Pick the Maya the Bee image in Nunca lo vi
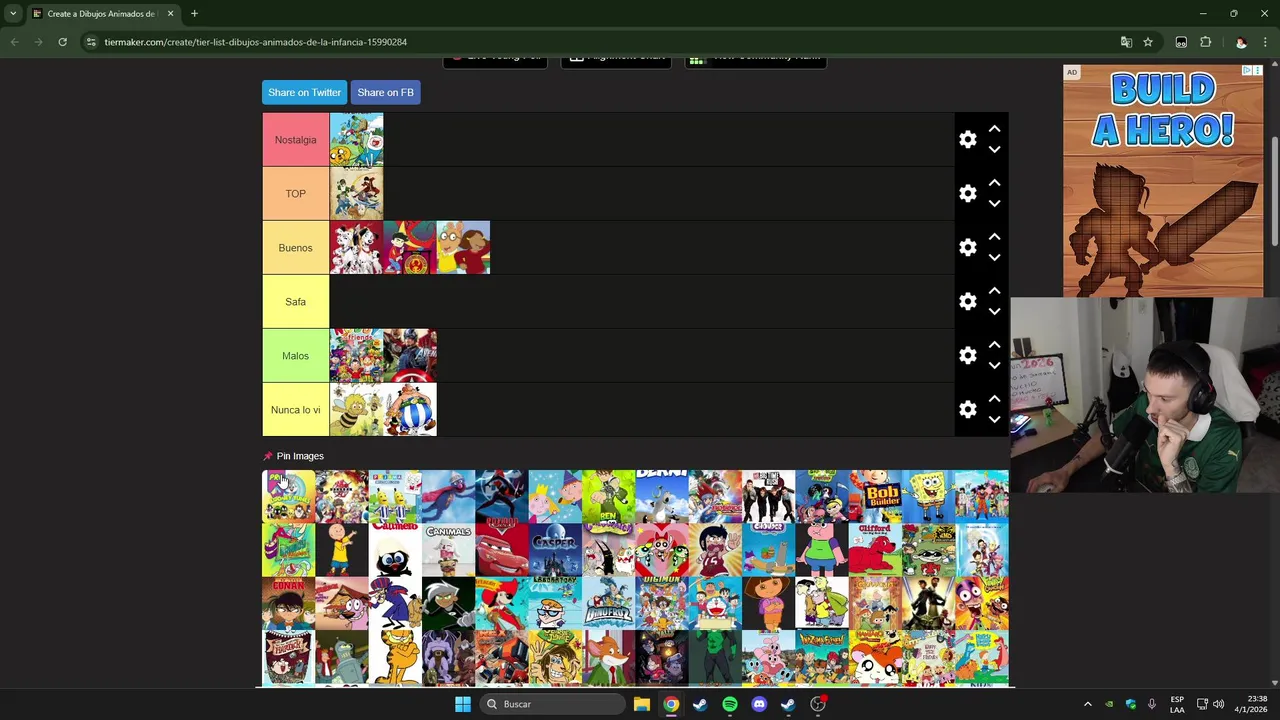The image size is (1280, 720). tap(356, 410)
